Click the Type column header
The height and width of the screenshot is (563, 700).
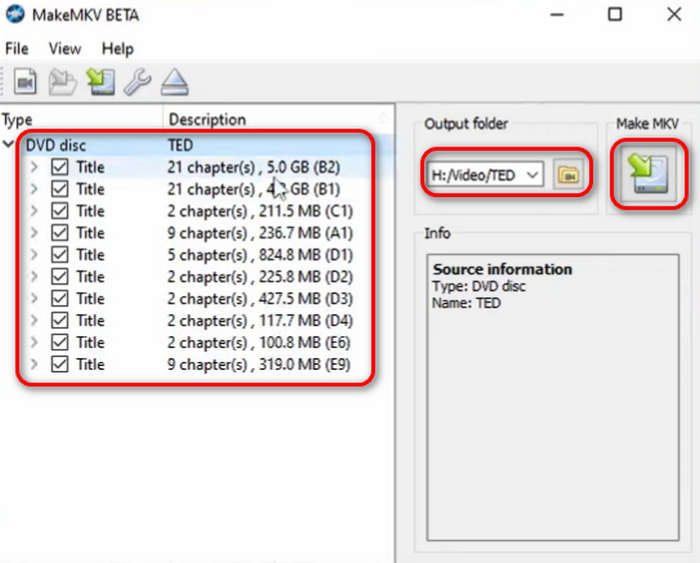click(17, 119)
